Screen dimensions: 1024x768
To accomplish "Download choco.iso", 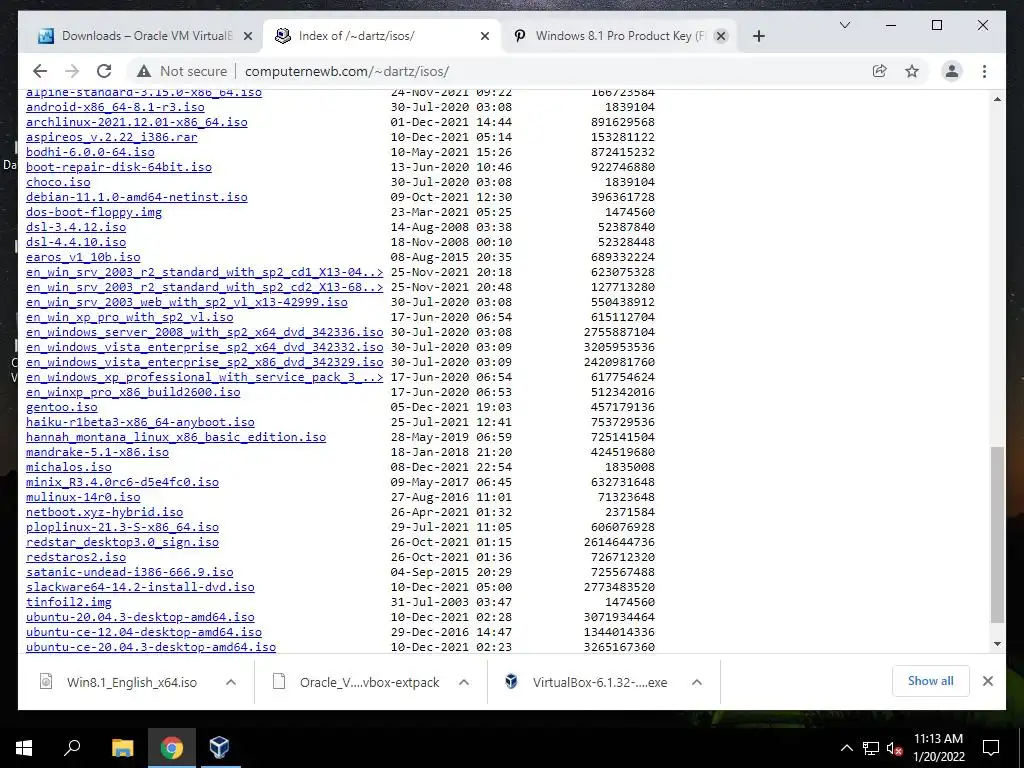I will [x=58, y=182].
